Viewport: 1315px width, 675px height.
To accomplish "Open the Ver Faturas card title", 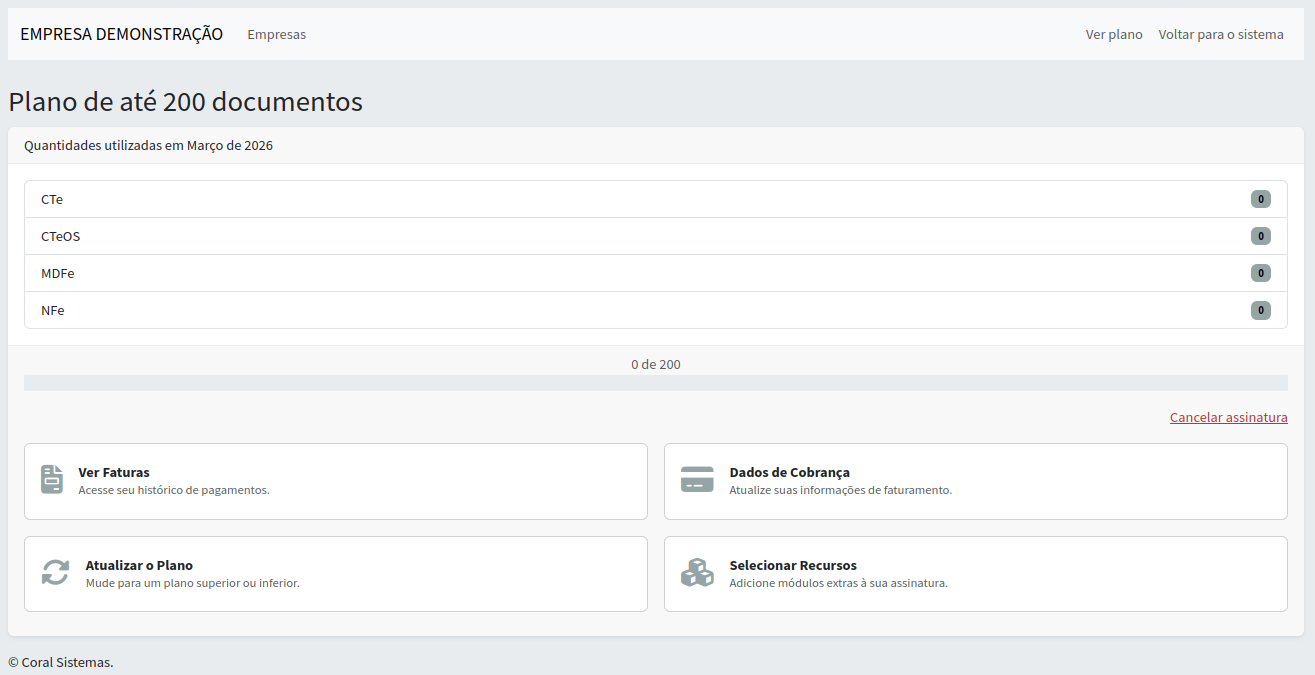I will [x=114, y=472].
